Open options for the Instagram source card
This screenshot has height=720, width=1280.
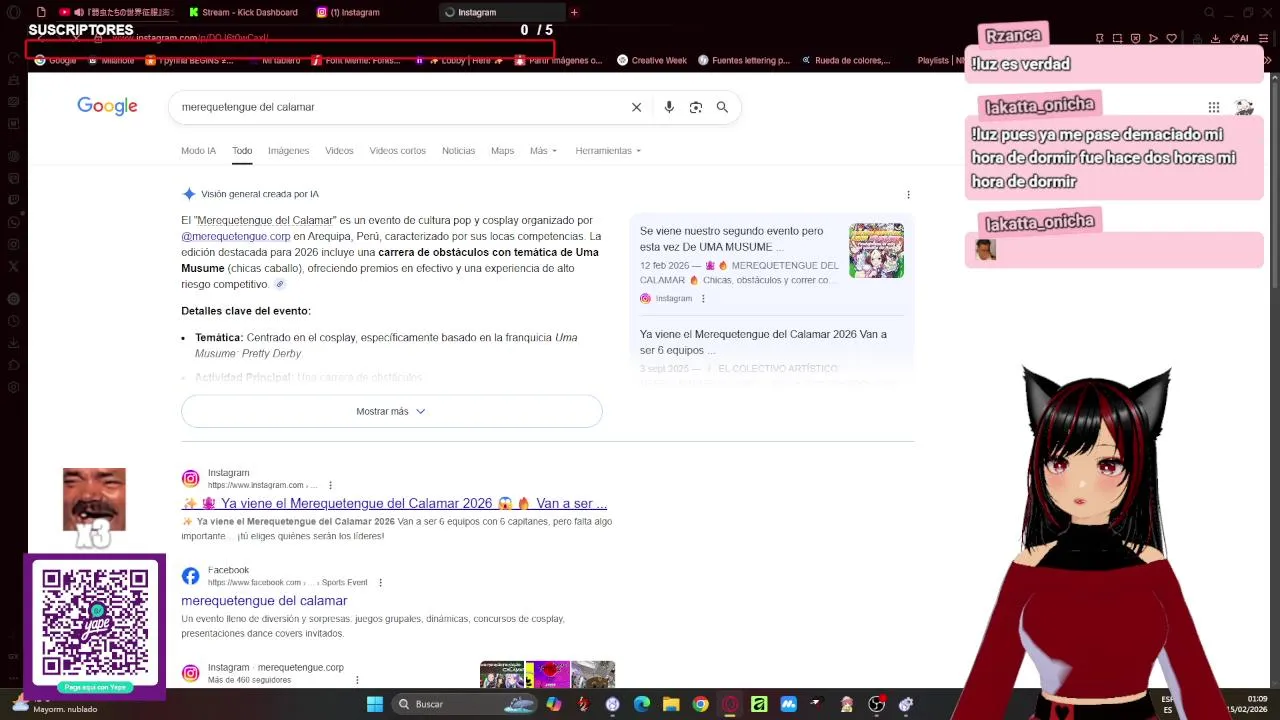point(703,298)
